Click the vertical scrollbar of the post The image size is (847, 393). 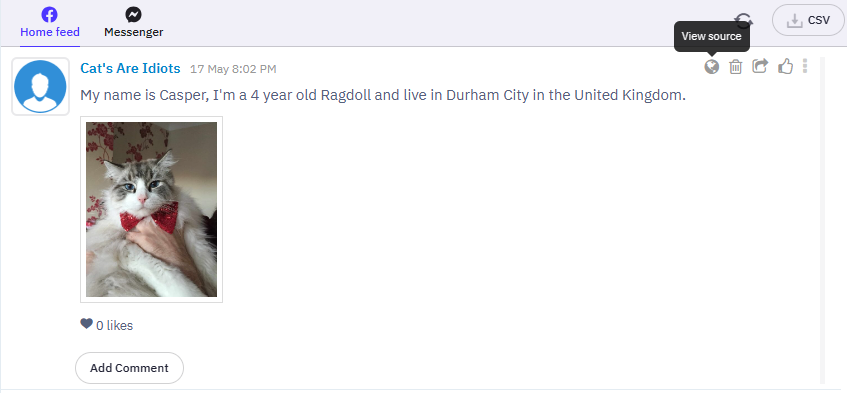823,220
